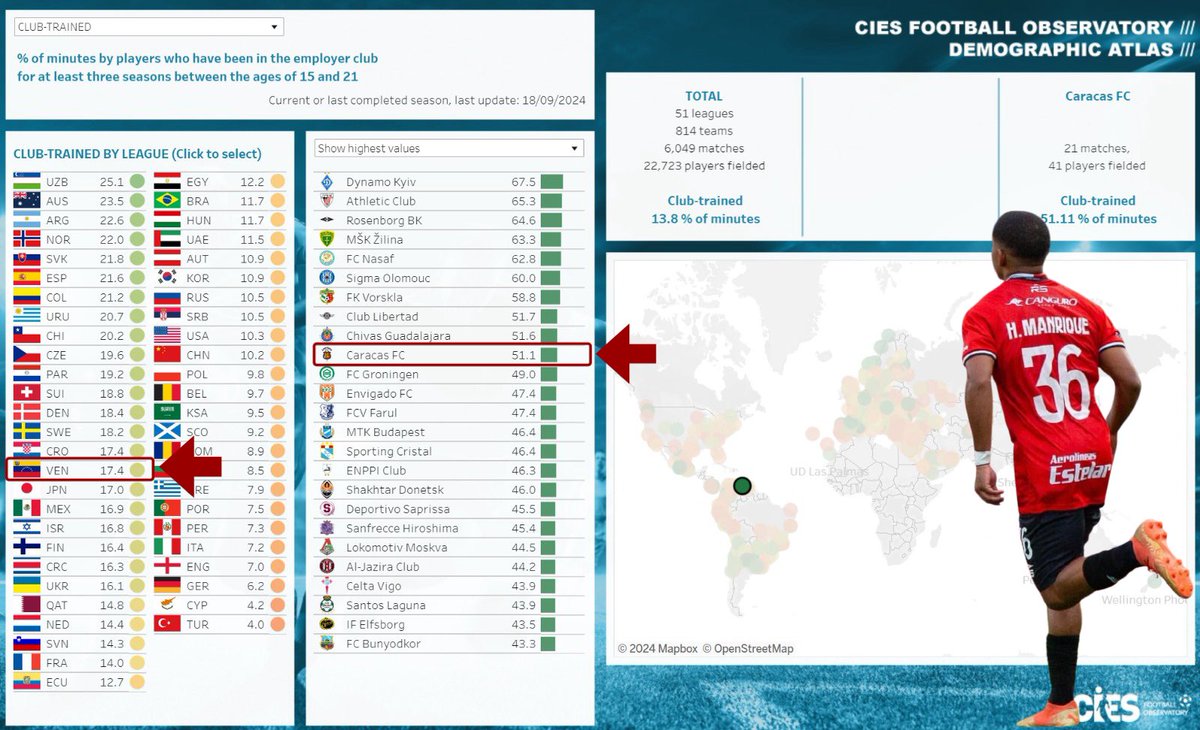
Task: Click the Turkey flag next to TUR
Action: pyautogui.click(x=167, y=624)
